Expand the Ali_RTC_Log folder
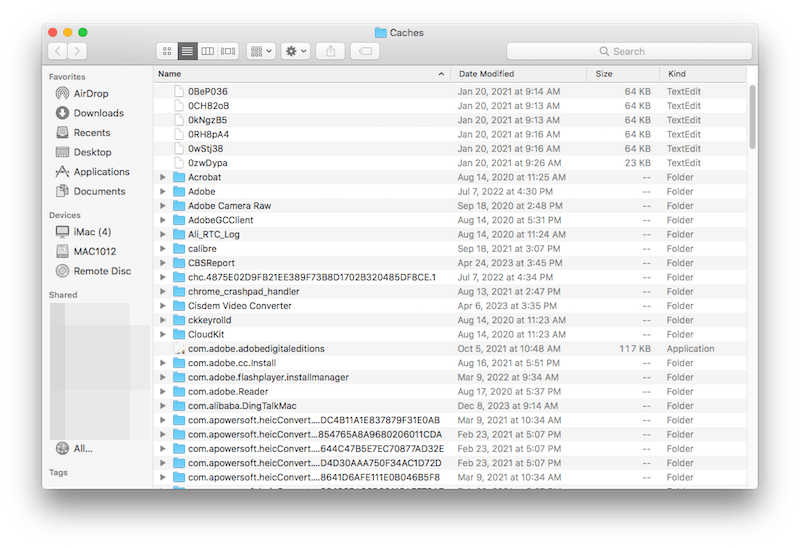 click(163, 234)
